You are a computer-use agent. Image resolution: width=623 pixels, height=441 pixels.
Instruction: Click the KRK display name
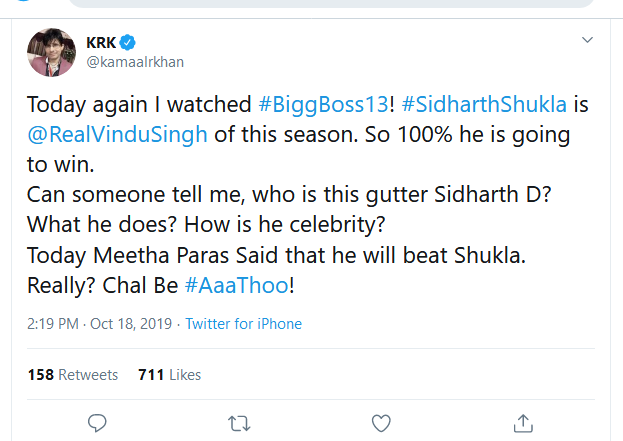101,42
